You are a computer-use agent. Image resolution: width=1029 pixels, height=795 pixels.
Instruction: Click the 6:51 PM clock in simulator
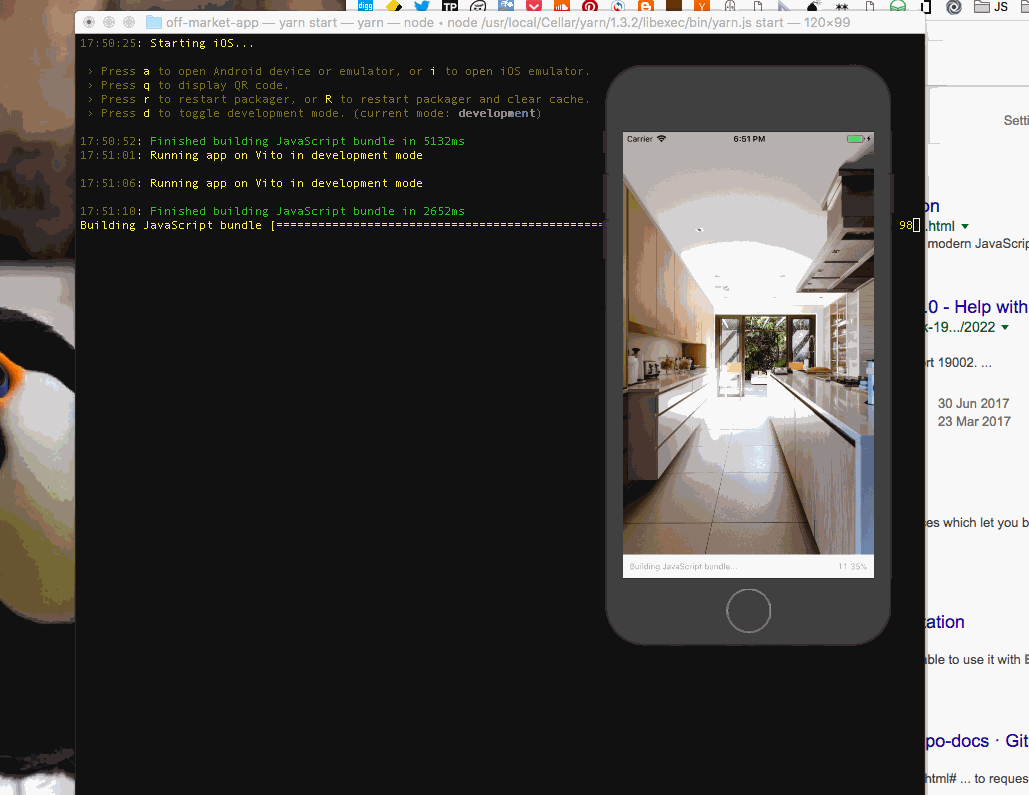point(749,139)
